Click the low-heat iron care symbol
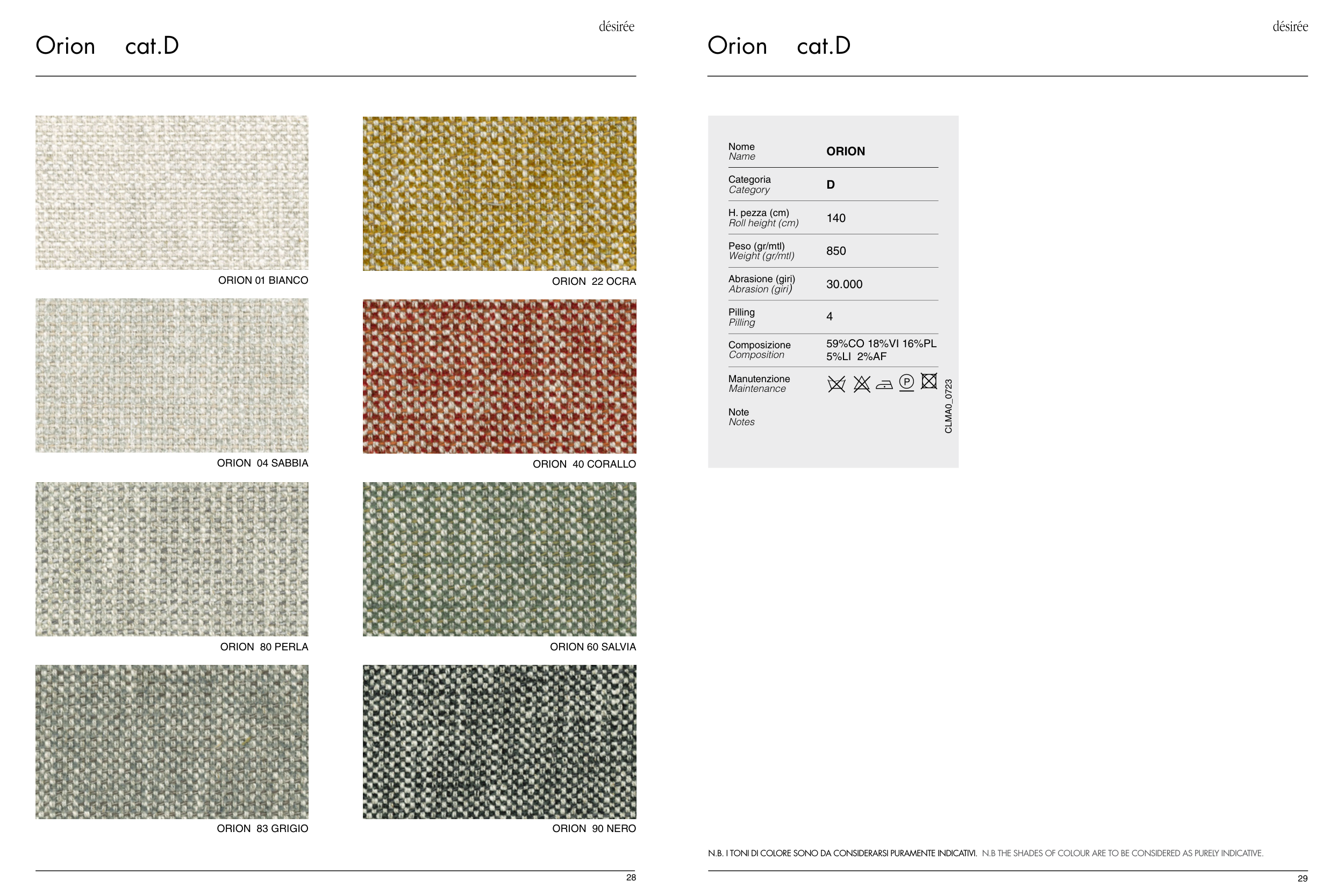 884,384
